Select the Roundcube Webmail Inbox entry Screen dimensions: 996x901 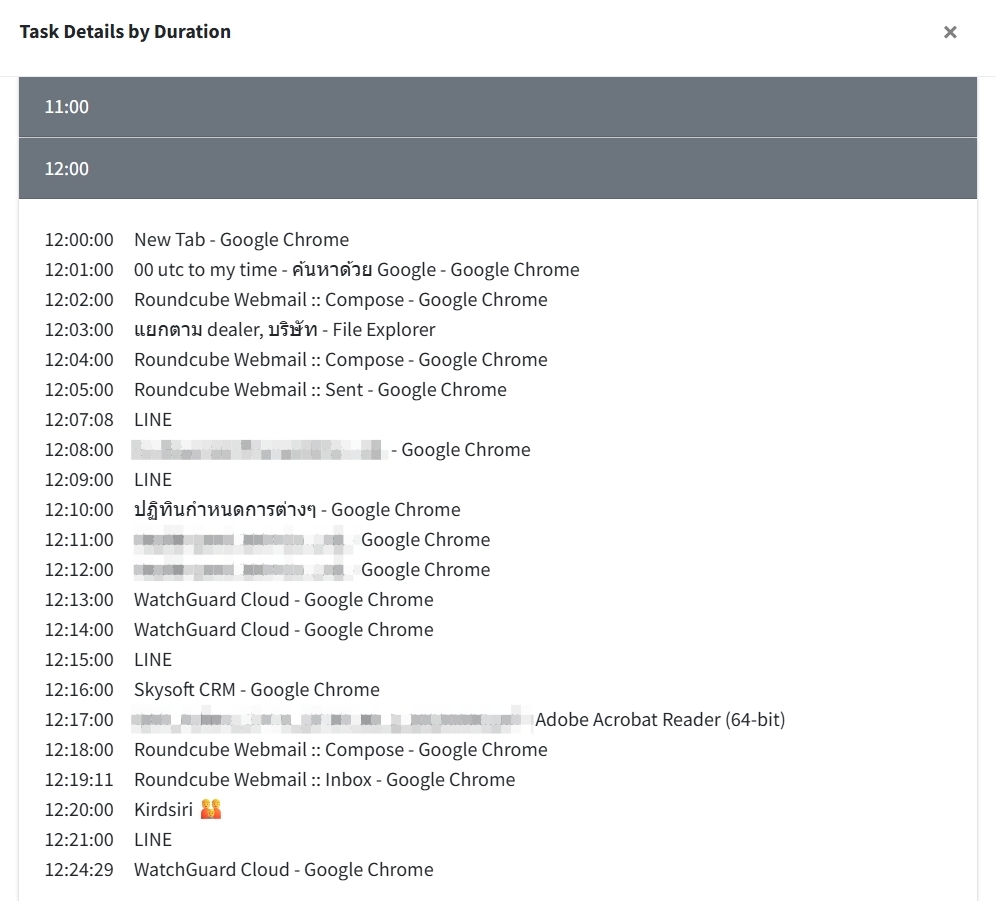tap(279, 780)
